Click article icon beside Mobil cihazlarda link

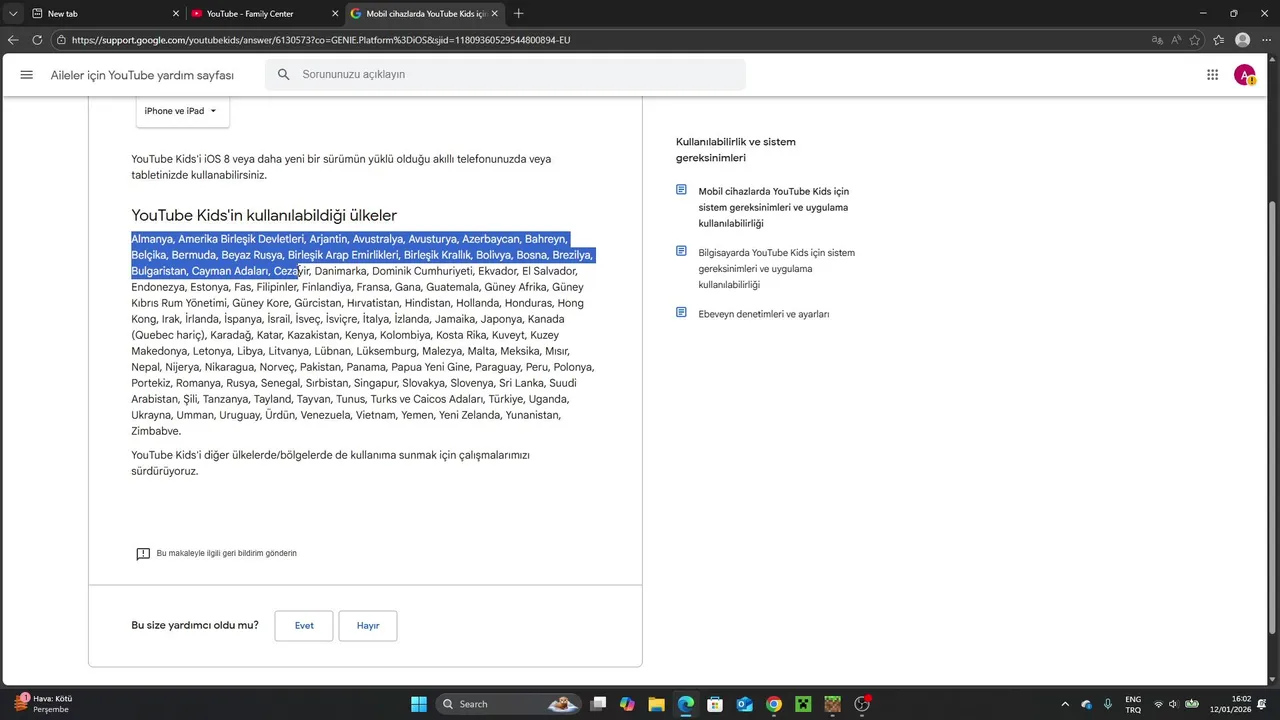(x=681, y=190)
